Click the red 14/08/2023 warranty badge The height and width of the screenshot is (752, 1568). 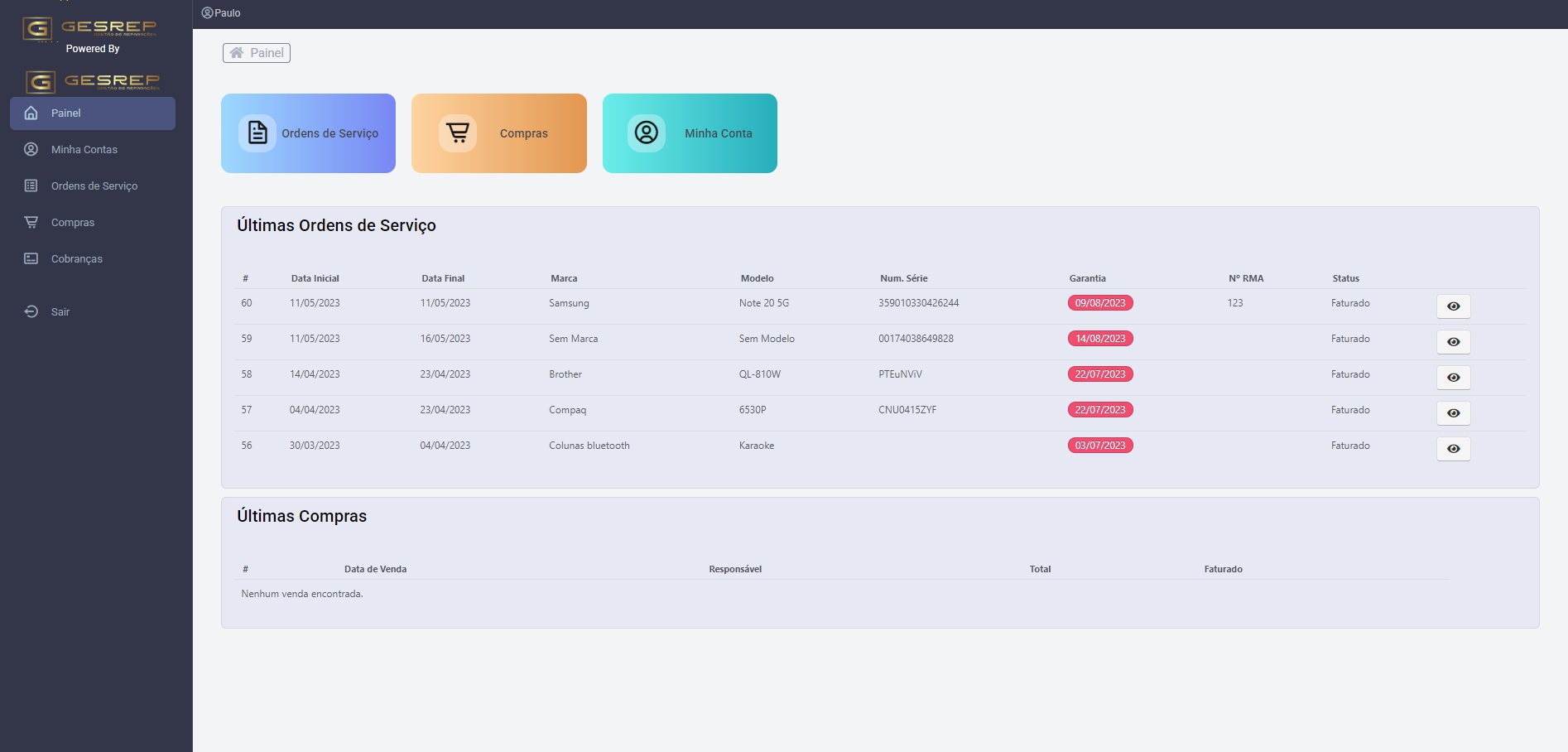[x=1100, y=339]
